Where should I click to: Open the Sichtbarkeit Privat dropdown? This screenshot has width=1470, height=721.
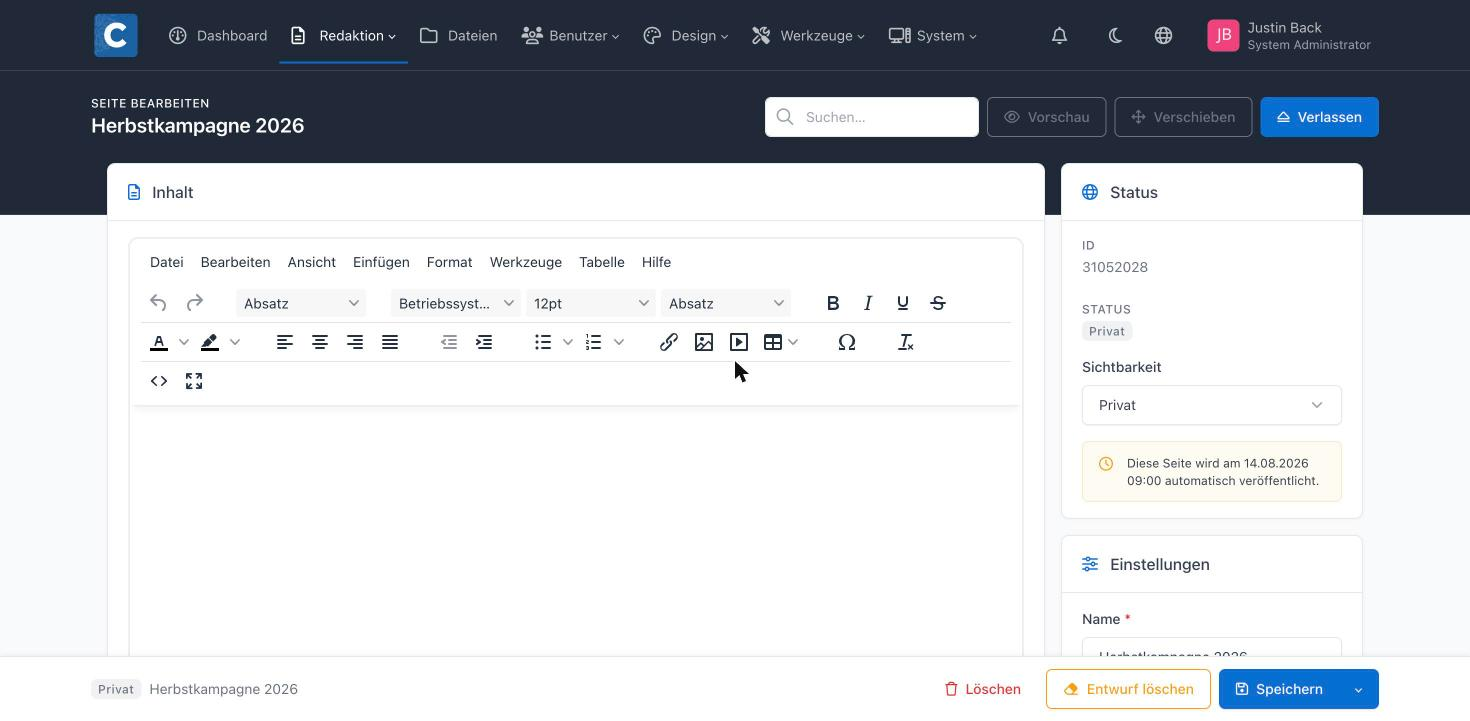[x=1212, y=405]
